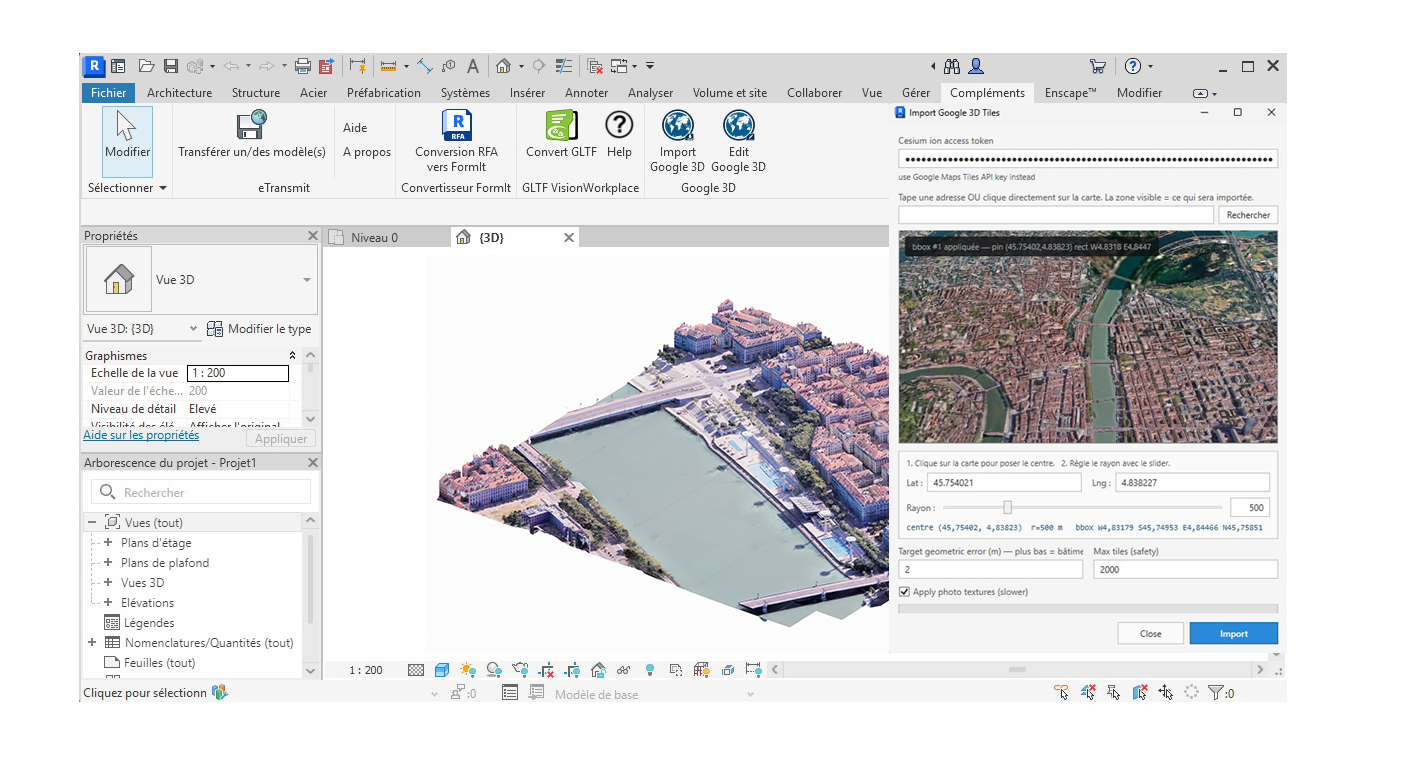The image size is (1416, 778).
Task: Click the Lat input field
Action: click(1005, 483)
